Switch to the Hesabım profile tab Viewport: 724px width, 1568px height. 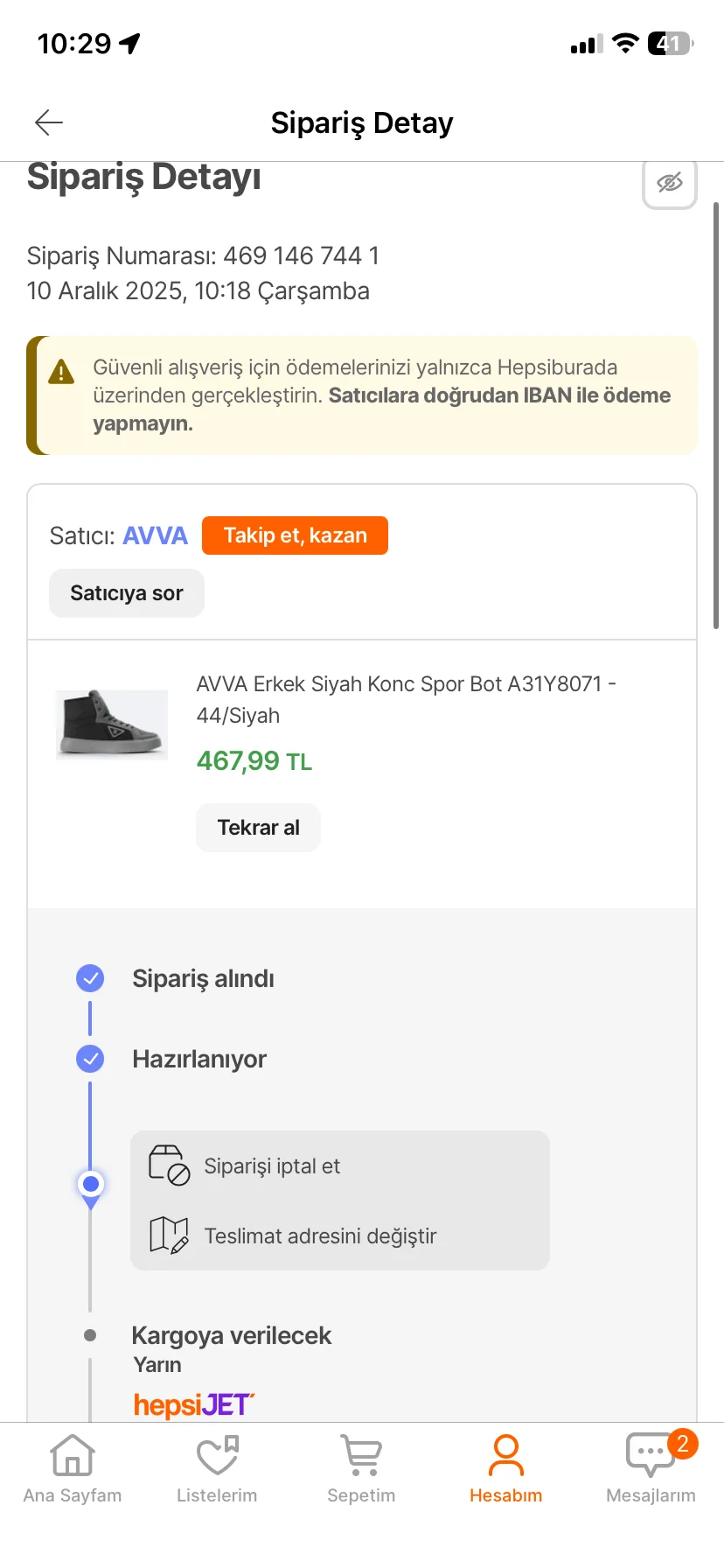(505, 1470)
